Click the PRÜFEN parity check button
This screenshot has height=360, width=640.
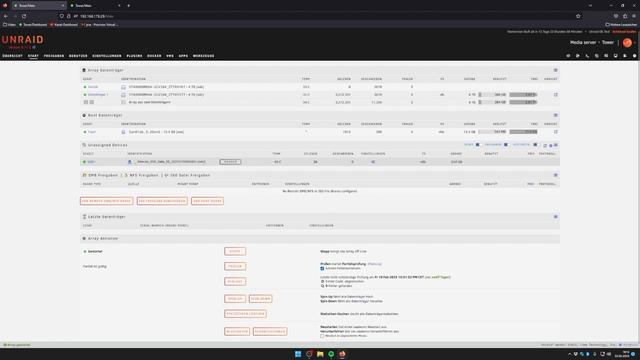[235, 267]
